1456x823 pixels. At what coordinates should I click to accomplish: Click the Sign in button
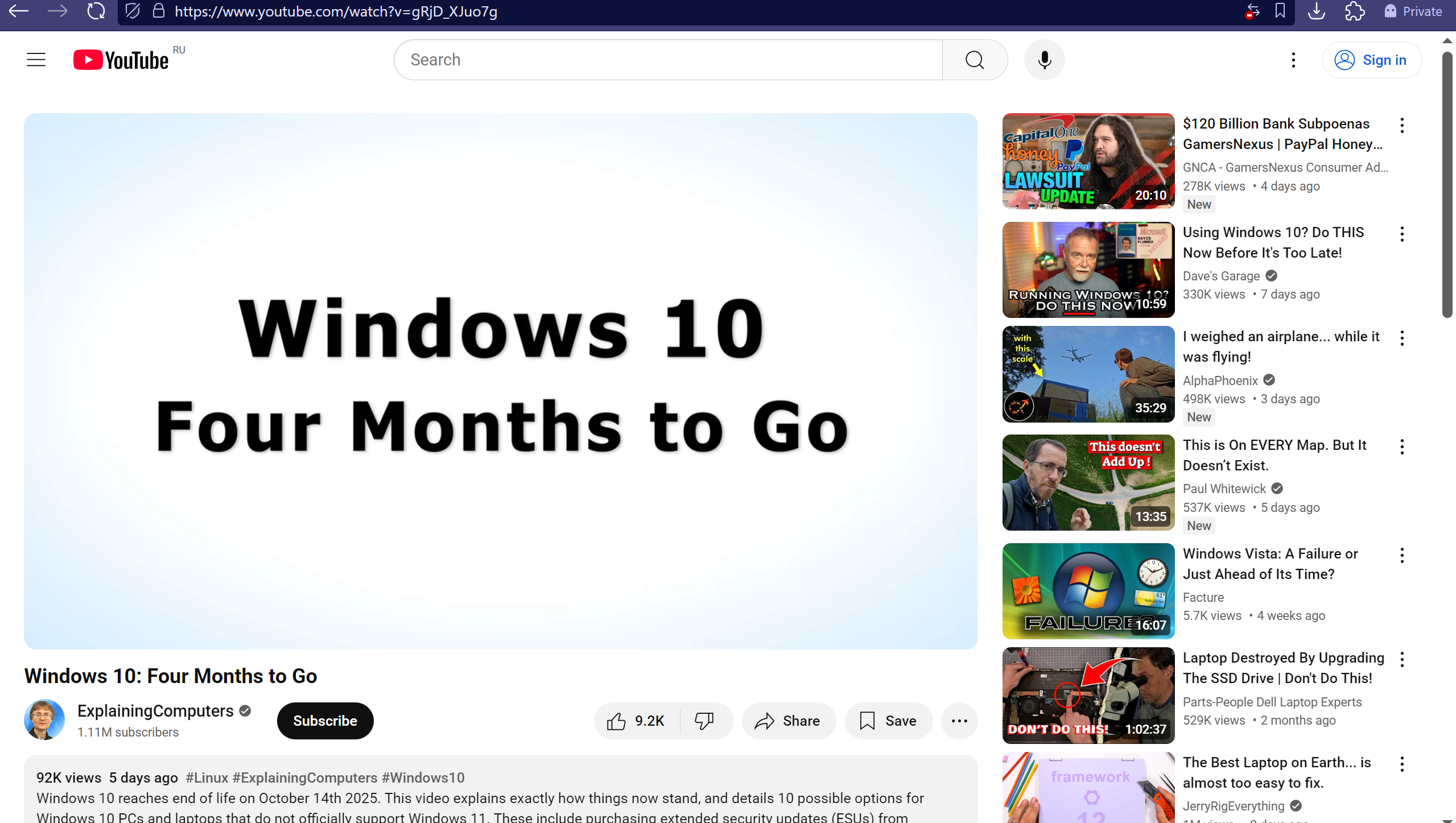pos(1372,60)
